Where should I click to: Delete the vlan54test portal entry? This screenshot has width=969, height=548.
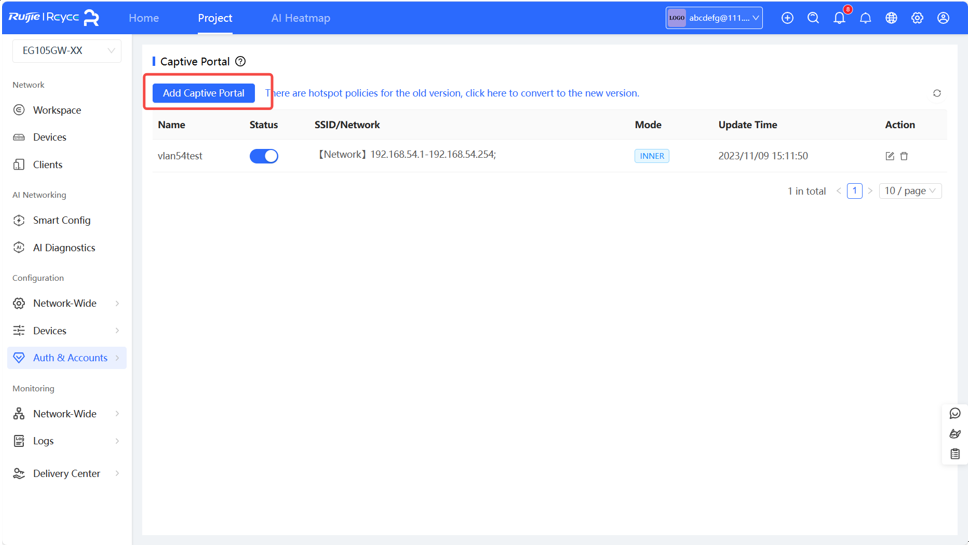(x=904, y=156)
